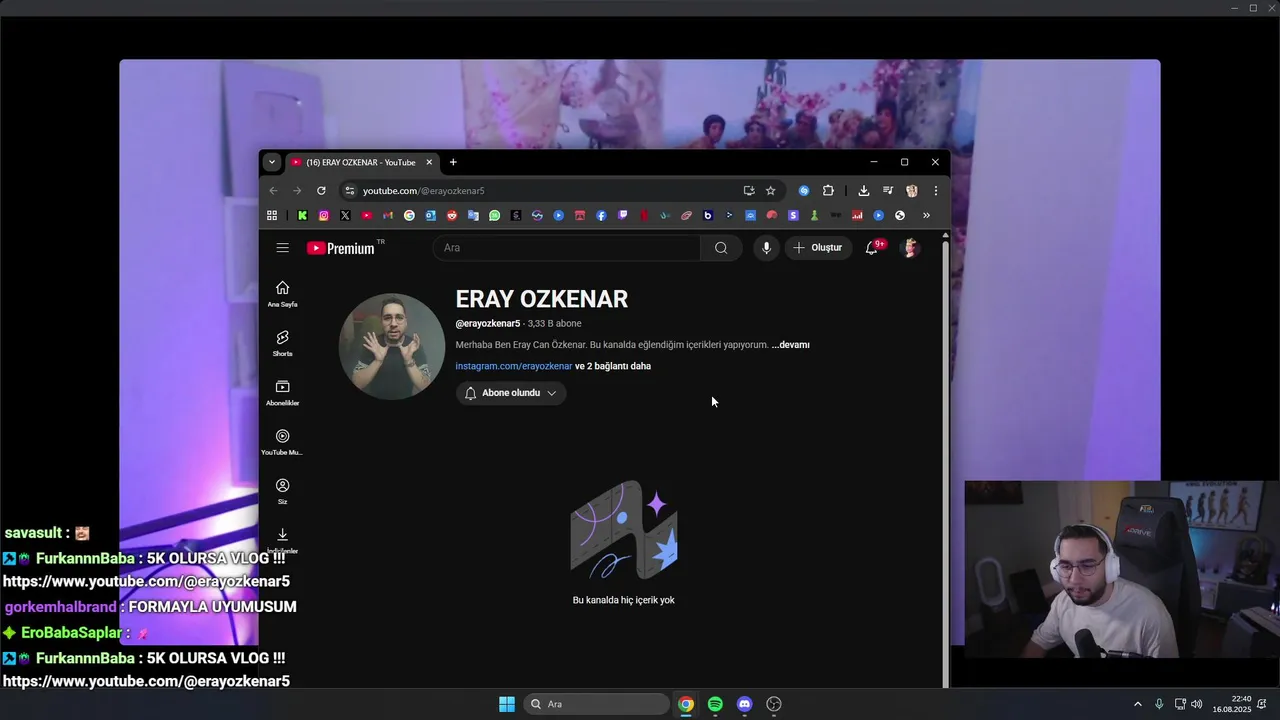The height and width of the screenshot is (720, 1280).
Task: Open the YouTube bookmark in the bookmarks bar
Action: [x=367, y=215]
